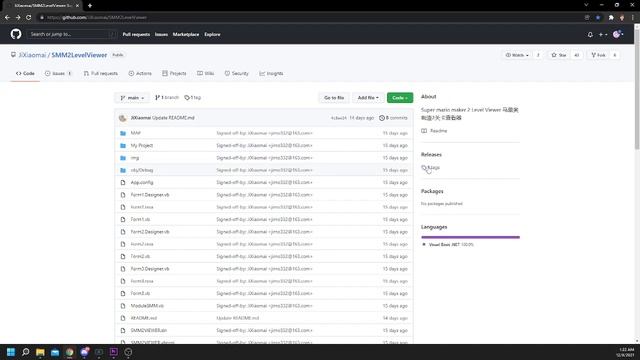The height and width of the screenshot is (360, 640).
Task: Open the SMM2LevelViewer repository link
Action: (79, 55)
